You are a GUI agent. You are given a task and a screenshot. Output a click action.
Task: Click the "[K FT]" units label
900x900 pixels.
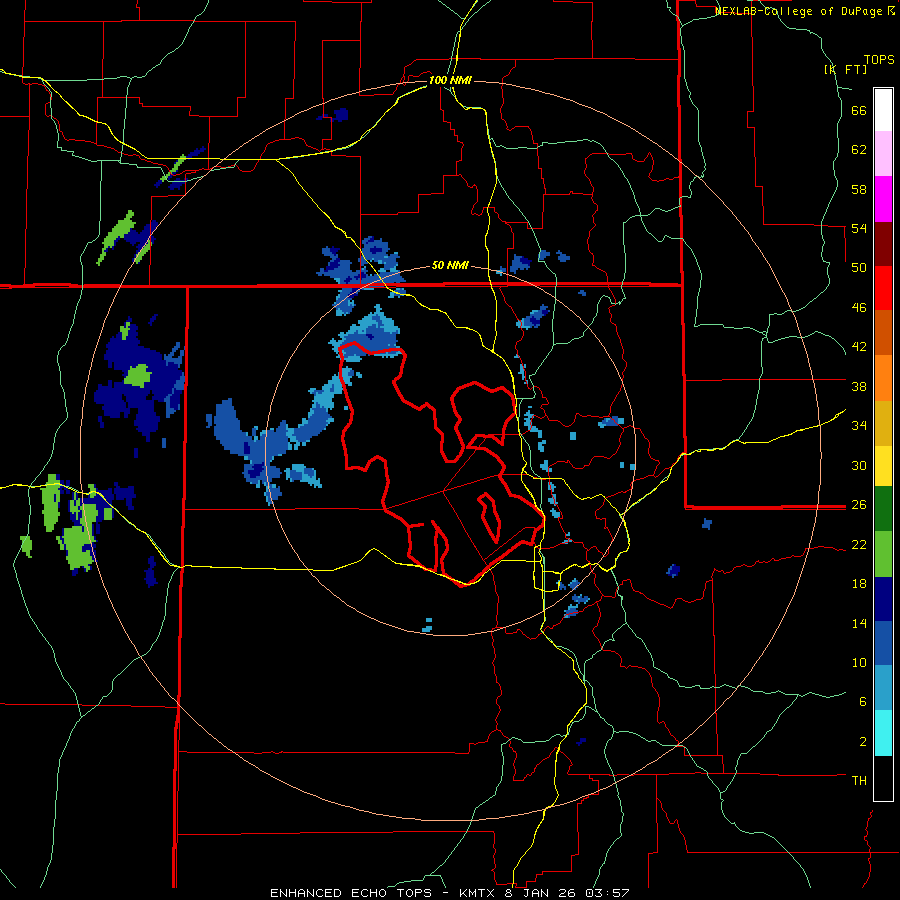click(x=845, y=69)
